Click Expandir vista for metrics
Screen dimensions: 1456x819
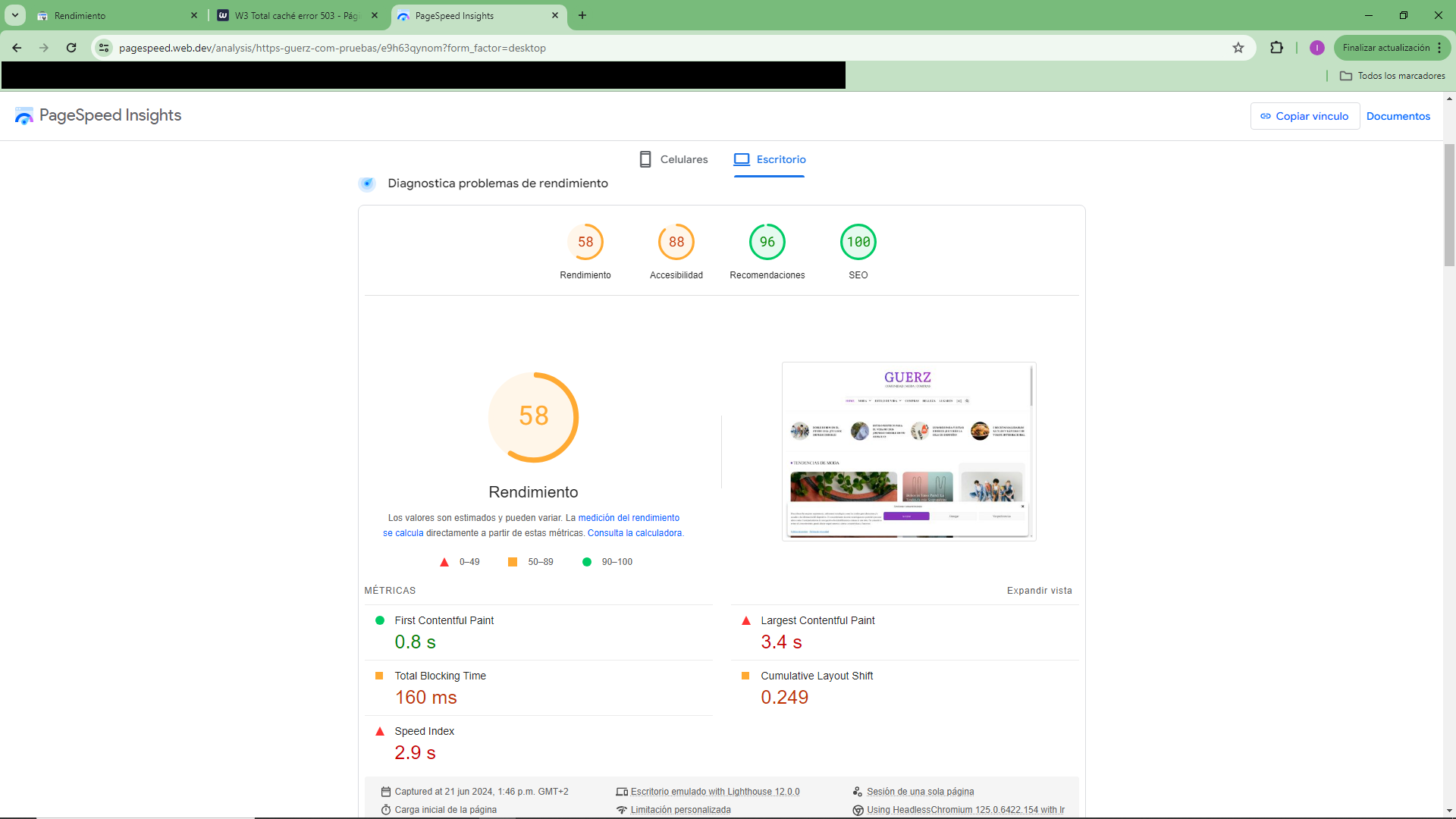(x=1040, y=591)
